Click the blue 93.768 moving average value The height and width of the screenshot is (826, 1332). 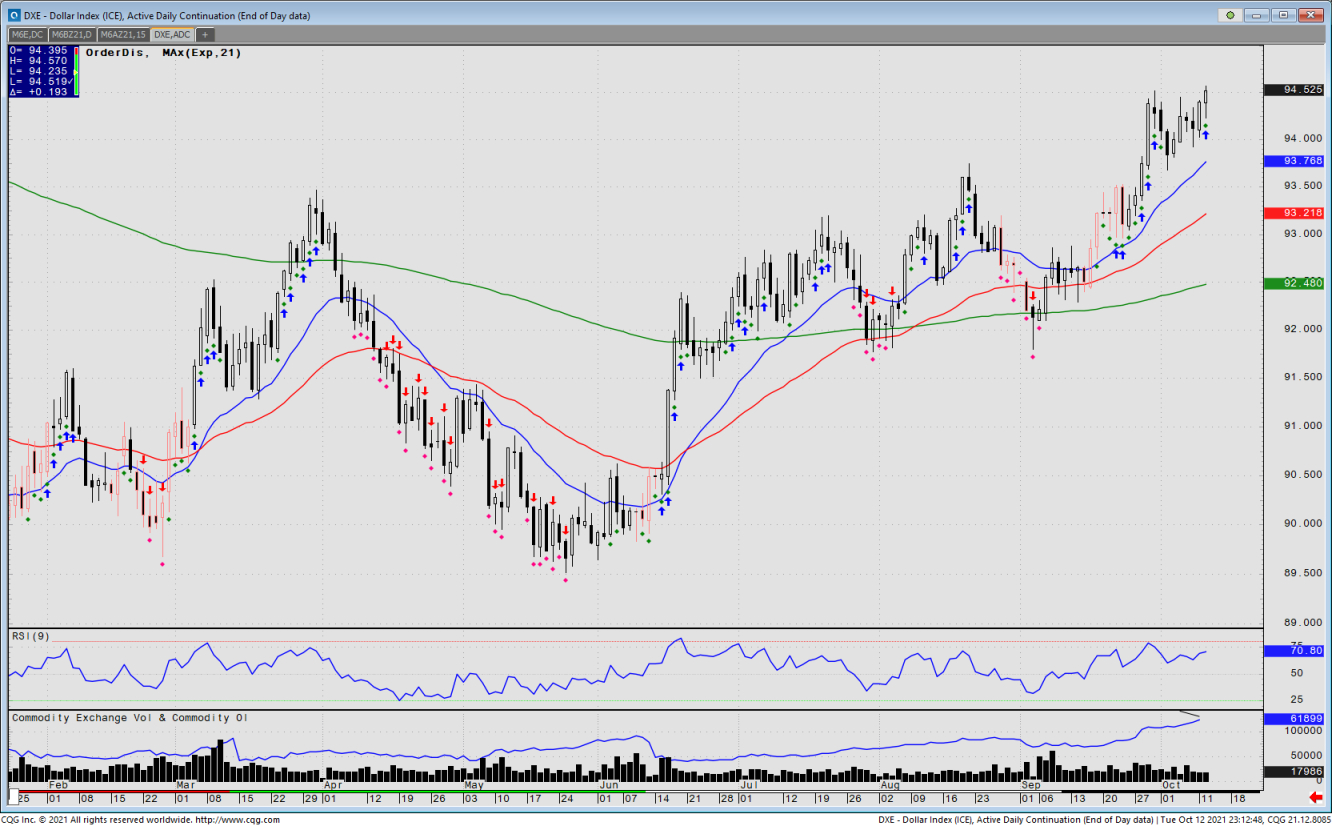[x=1294, y=161]
